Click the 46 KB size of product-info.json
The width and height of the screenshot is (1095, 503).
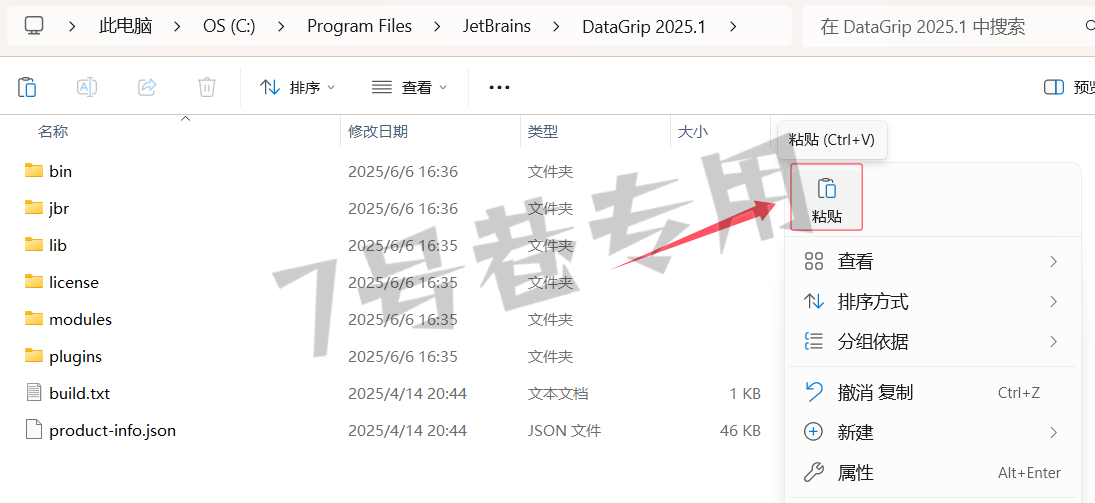point(740,430)
